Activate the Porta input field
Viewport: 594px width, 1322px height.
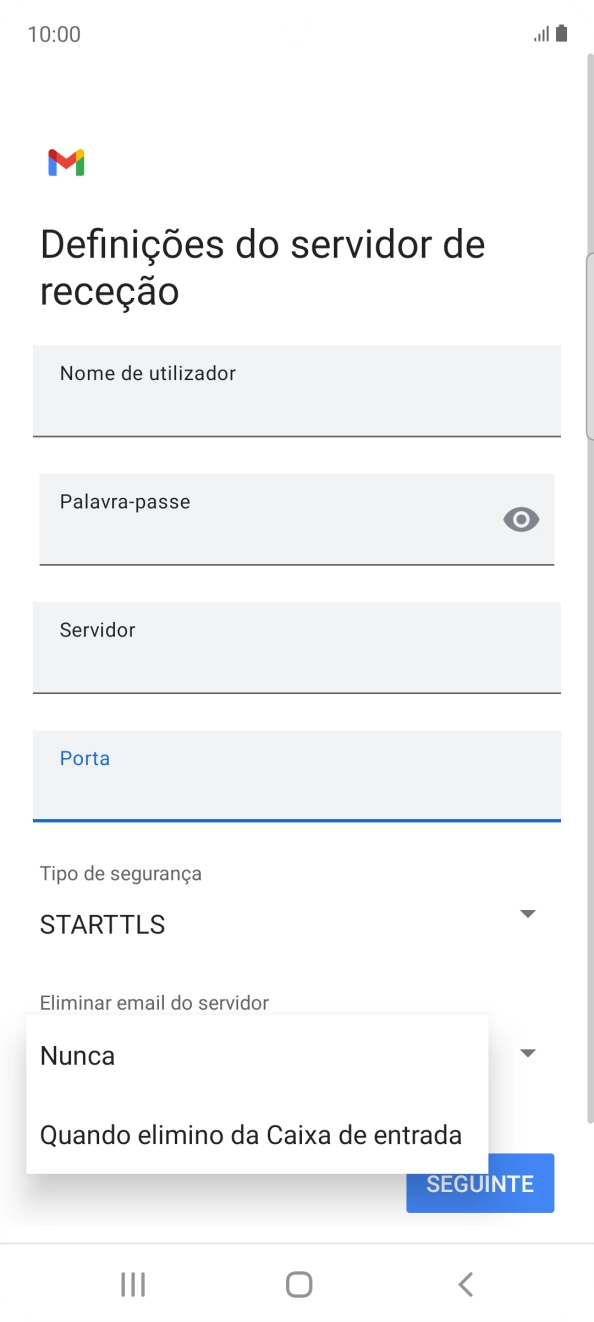[297, 776]
